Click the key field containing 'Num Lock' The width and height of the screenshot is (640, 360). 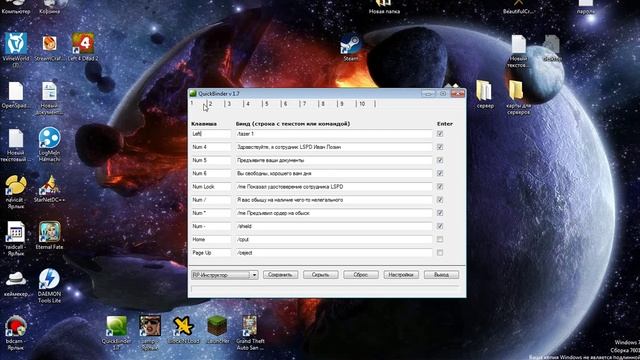[x=211, y=187]
